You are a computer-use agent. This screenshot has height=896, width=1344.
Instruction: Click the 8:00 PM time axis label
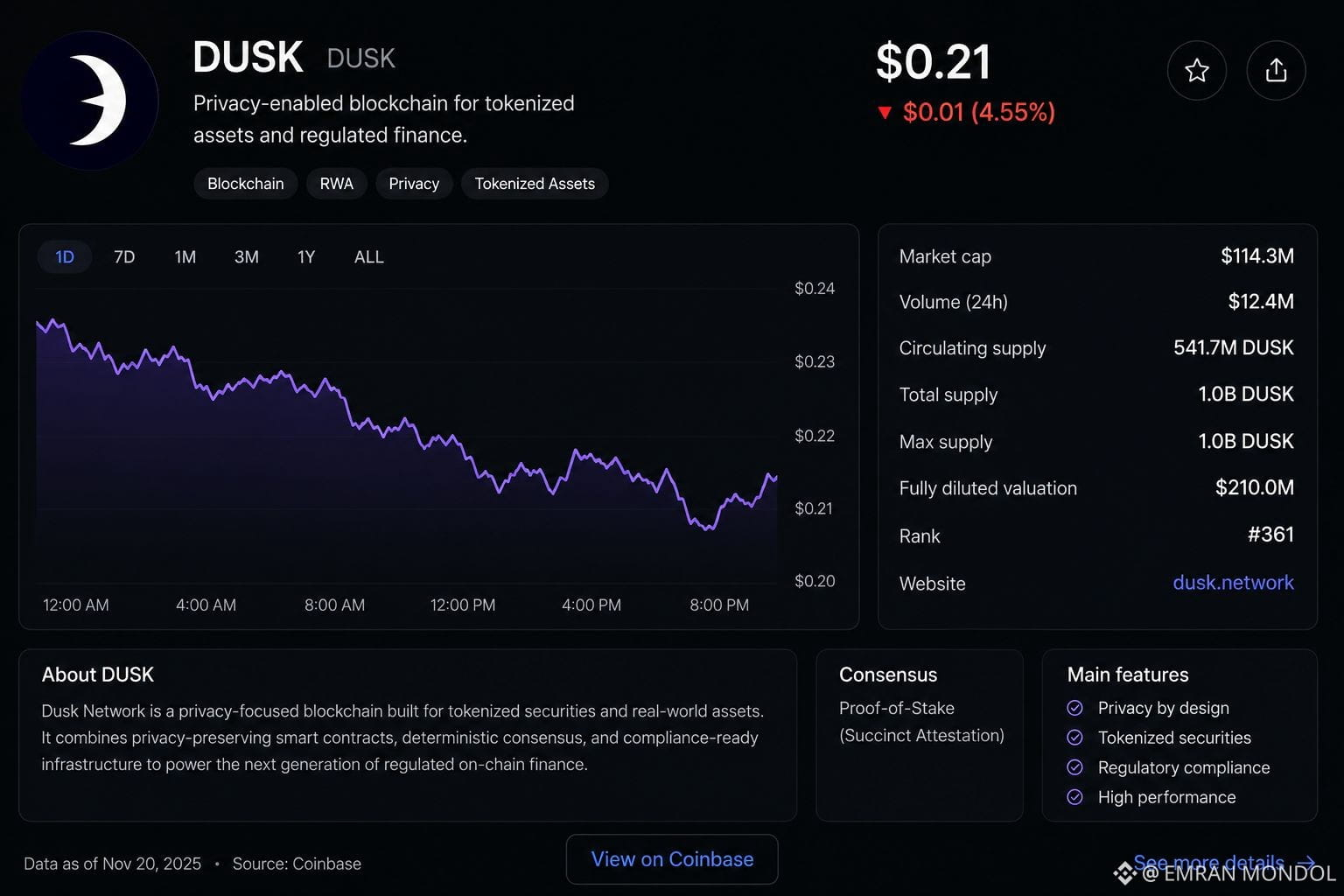[719, 605]
